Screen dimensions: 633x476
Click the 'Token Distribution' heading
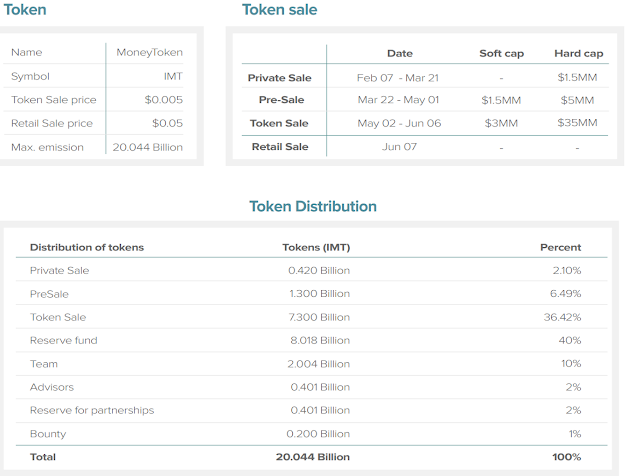313,206
